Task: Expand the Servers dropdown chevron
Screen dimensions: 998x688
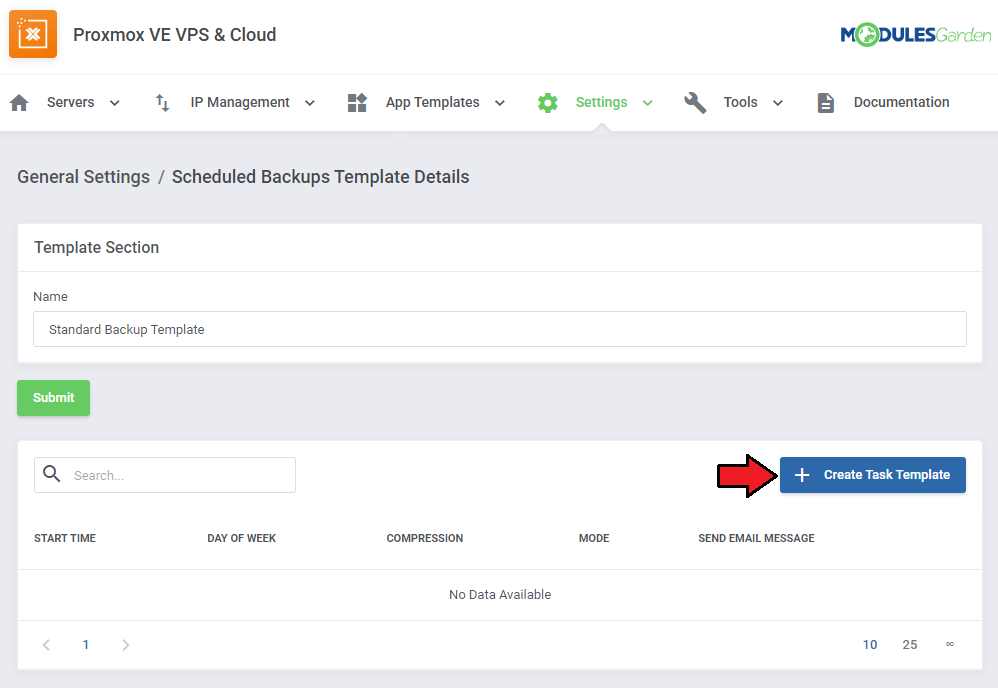Action: click(x=115, y=103)
